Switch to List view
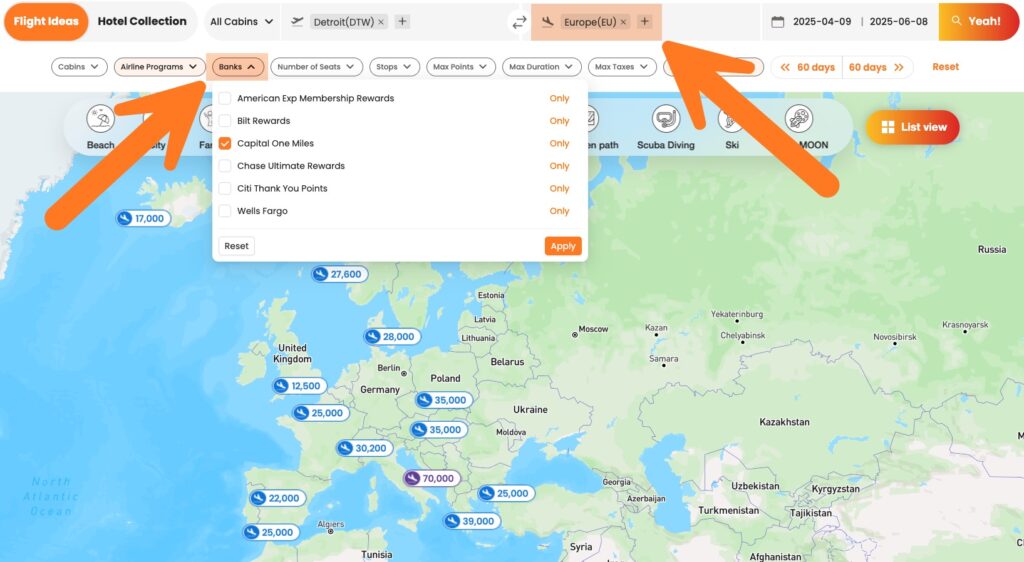The image size is (1024, 562). [913, 127]
